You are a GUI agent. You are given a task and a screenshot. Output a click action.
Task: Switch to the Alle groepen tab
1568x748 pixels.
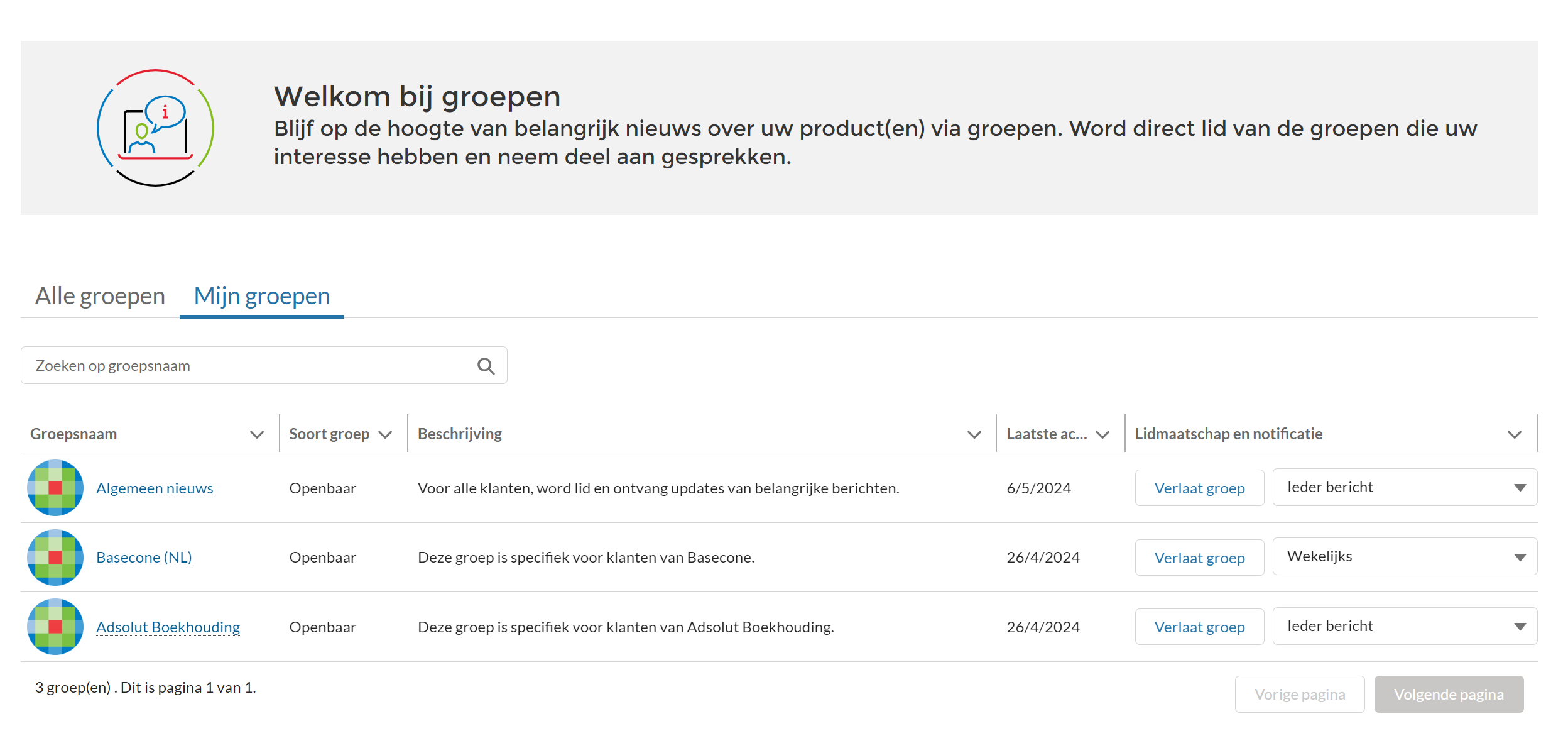[99, 295]
